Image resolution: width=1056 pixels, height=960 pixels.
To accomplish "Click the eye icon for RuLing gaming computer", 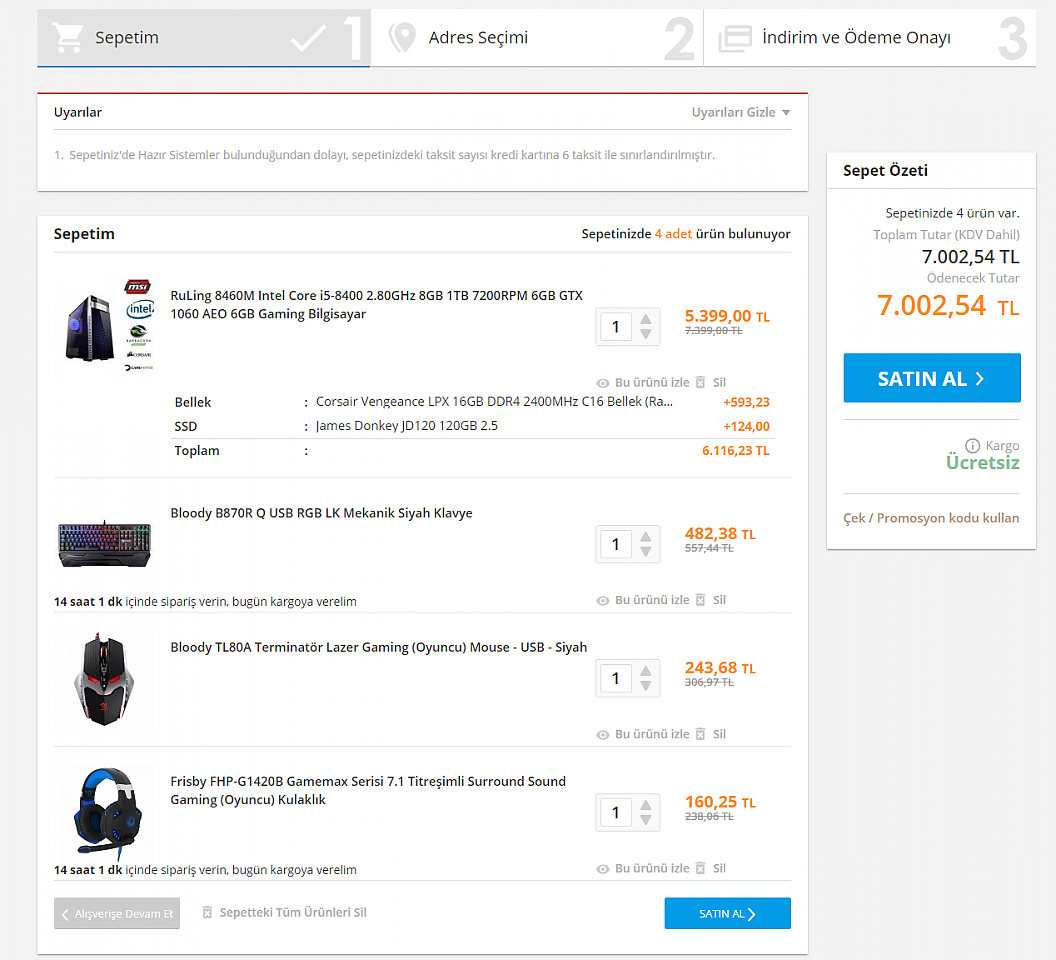I will pos(603,383).
